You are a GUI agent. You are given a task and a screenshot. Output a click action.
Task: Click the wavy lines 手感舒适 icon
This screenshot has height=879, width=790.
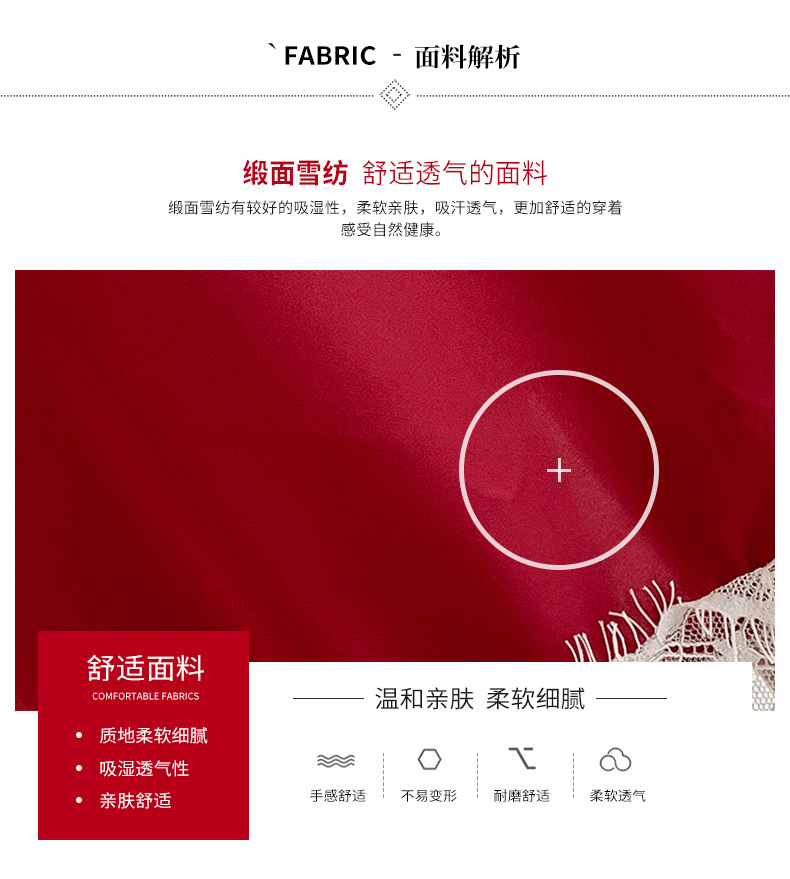click(x=335, y=760)
